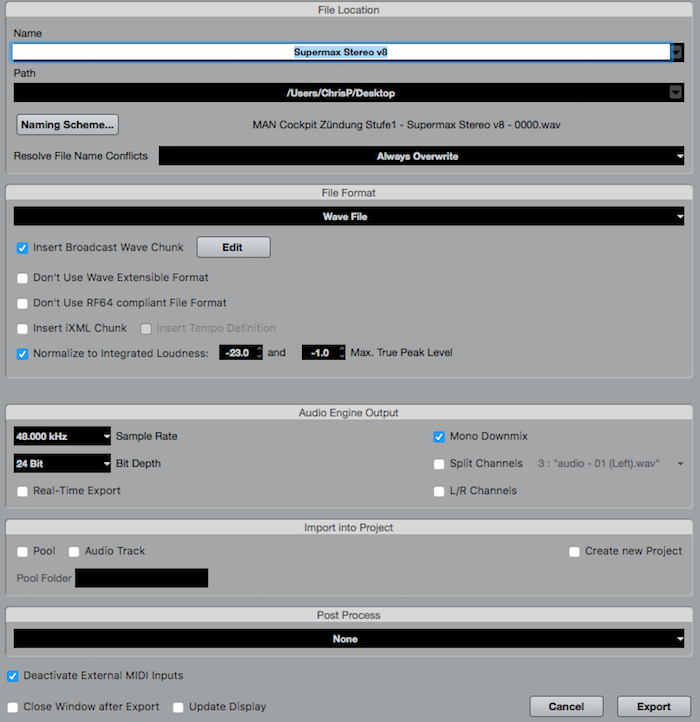
Task: Enable Real-Time Export checkbox
Action: coord(22,491)
